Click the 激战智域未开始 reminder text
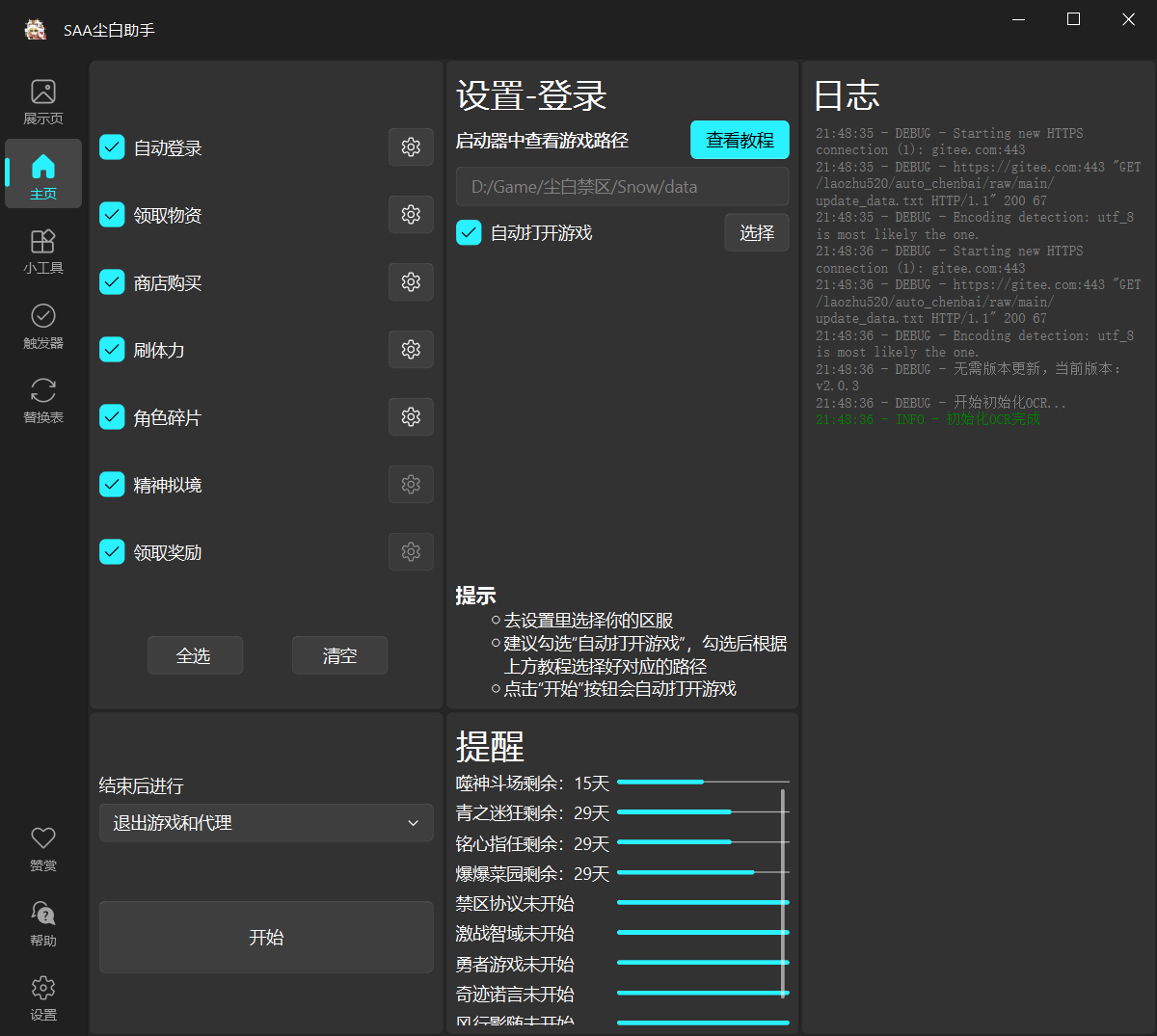Viewport: 1157px width, 1036px height. tap(515, 933)
